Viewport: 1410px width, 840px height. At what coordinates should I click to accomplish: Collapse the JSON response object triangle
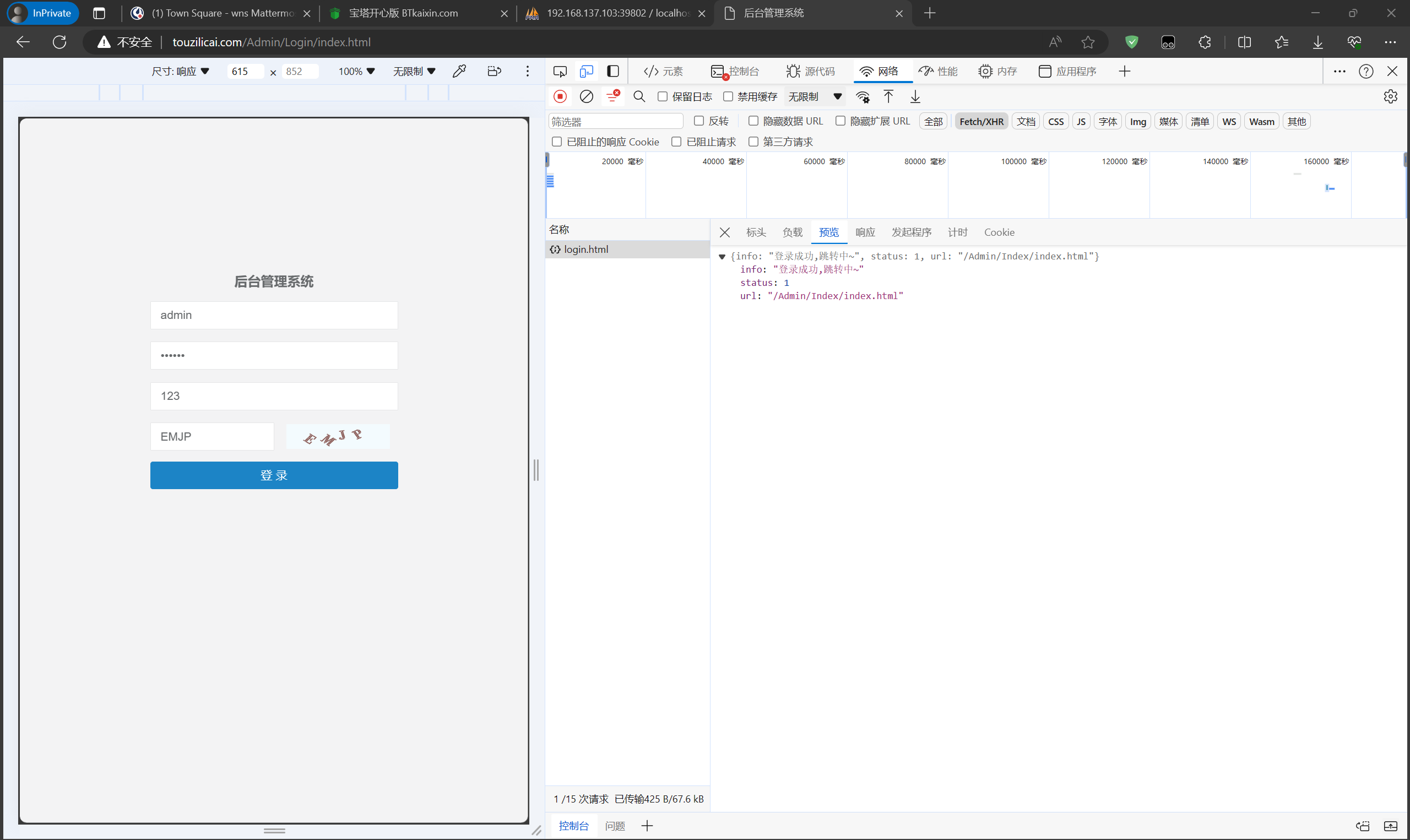pos(722,257)
